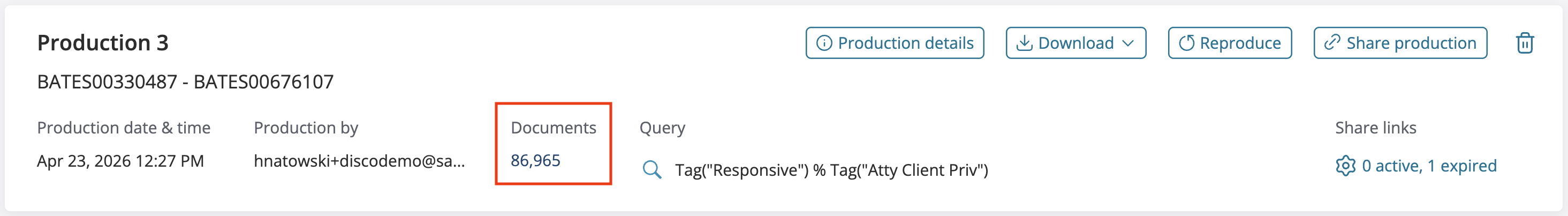Delete Production 3 using the trash icon
The image size is (1568, 216).
tap(1524, 43)
